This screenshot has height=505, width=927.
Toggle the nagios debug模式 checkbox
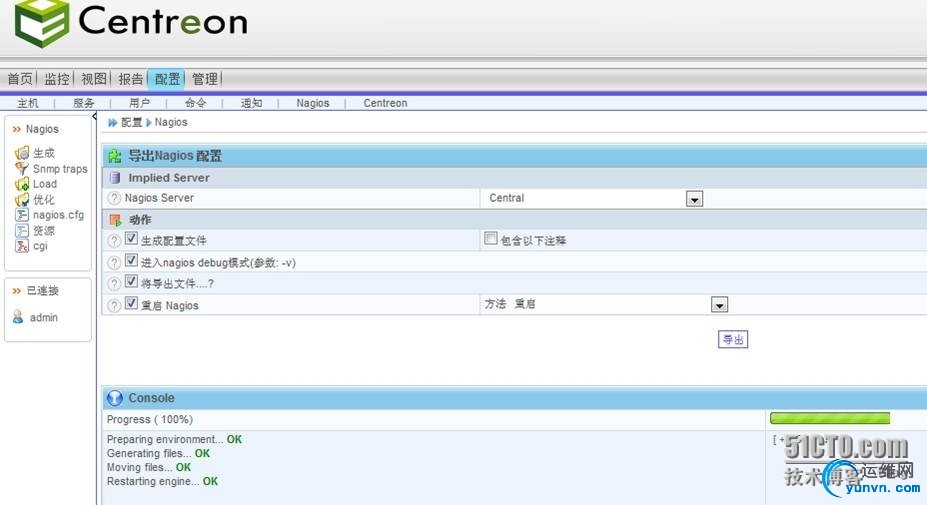[x=131, y=260]
